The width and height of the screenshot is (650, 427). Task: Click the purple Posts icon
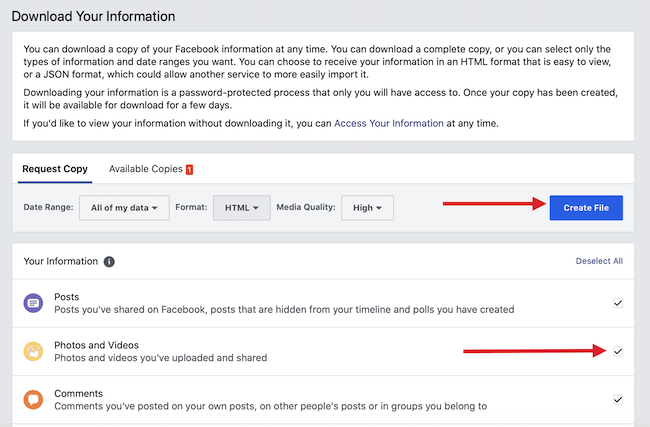tap(33, 303)
